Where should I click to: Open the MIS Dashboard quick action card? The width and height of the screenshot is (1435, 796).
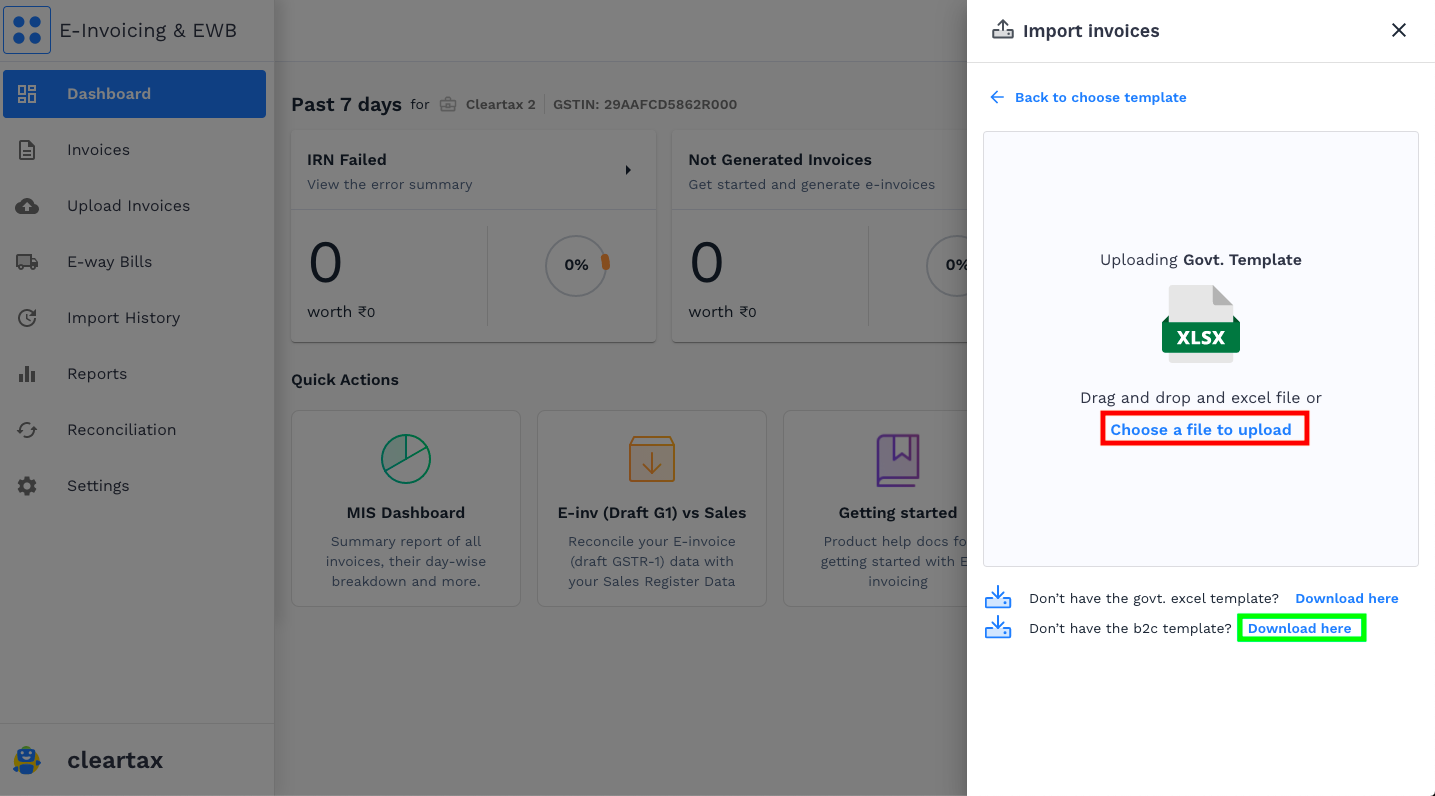point(405,508)
